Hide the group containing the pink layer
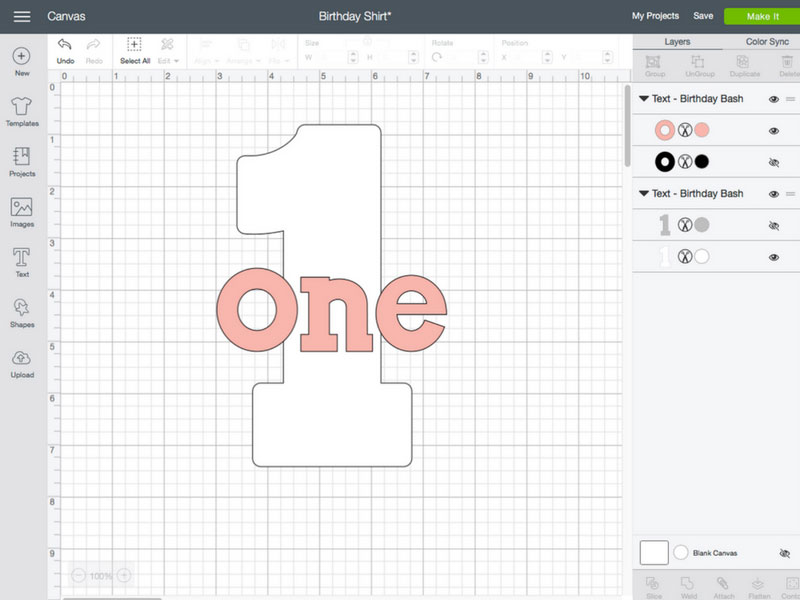 click(773, 99)
